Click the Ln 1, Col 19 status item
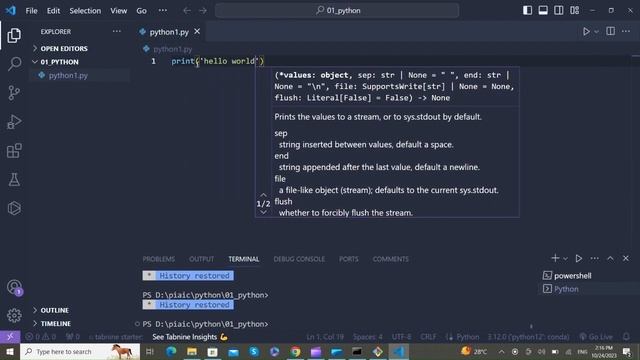This screenshot has height=360, width=640. click(x=325, y=337)
